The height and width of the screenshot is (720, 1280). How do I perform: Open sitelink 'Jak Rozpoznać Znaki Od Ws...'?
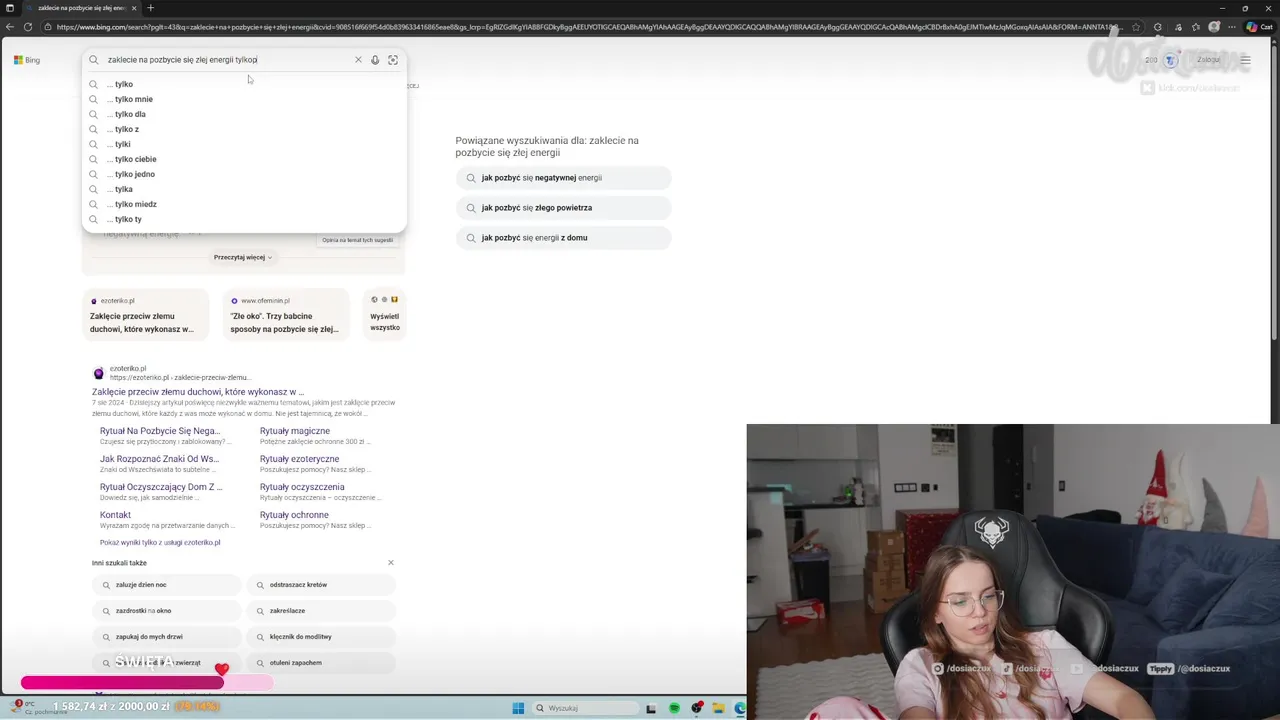pyautogui.click(x=159, y=459)
